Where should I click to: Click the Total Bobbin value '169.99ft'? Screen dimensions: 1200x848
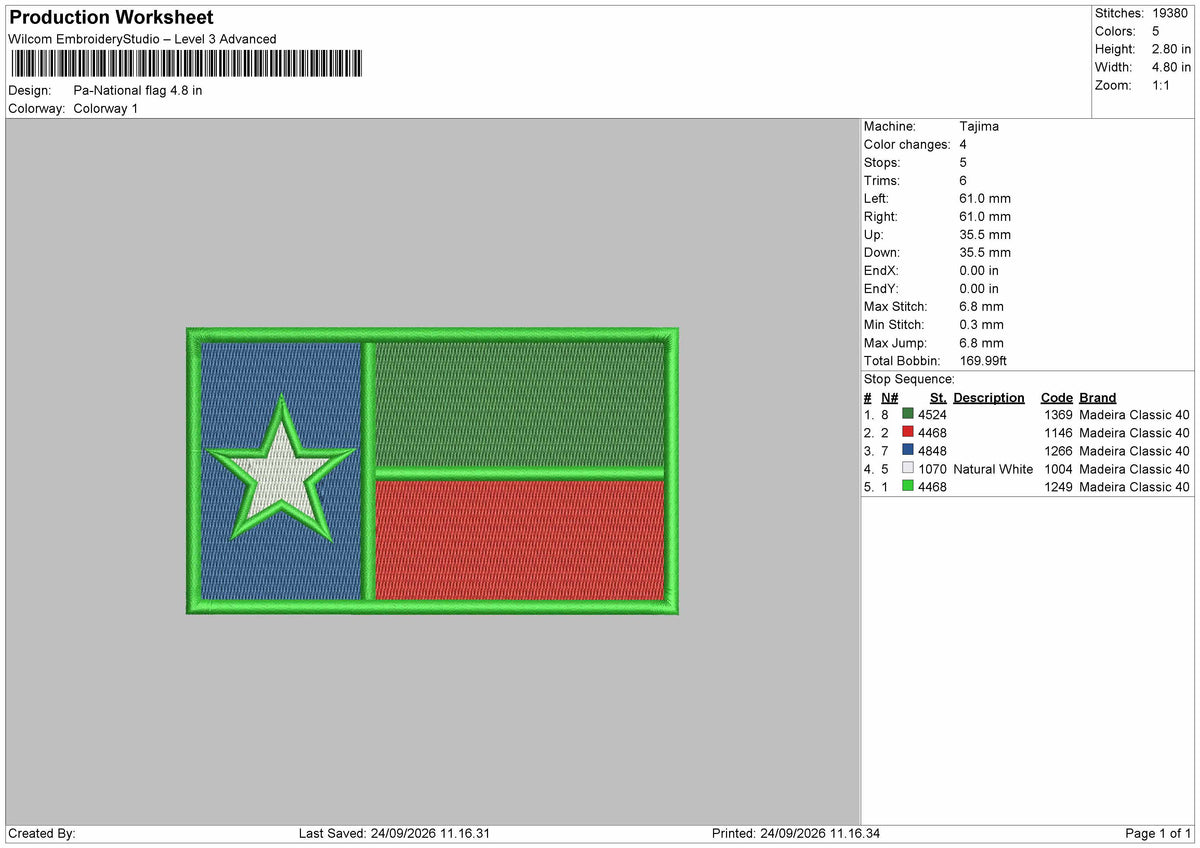pos(984,360)
